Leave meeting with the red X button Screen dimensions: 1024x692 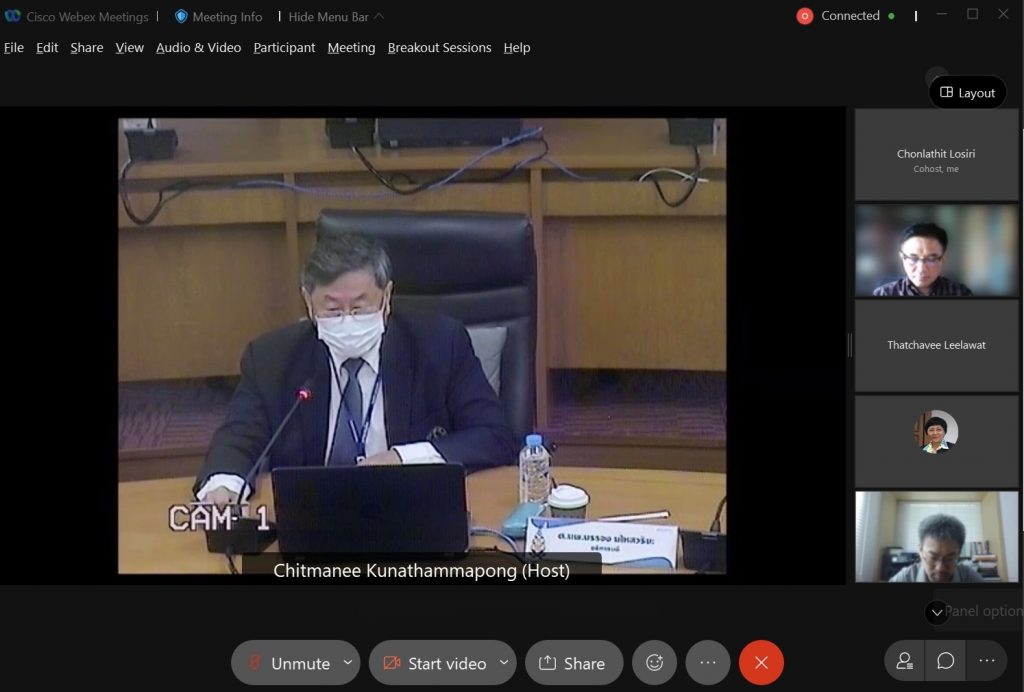[761, 663]
